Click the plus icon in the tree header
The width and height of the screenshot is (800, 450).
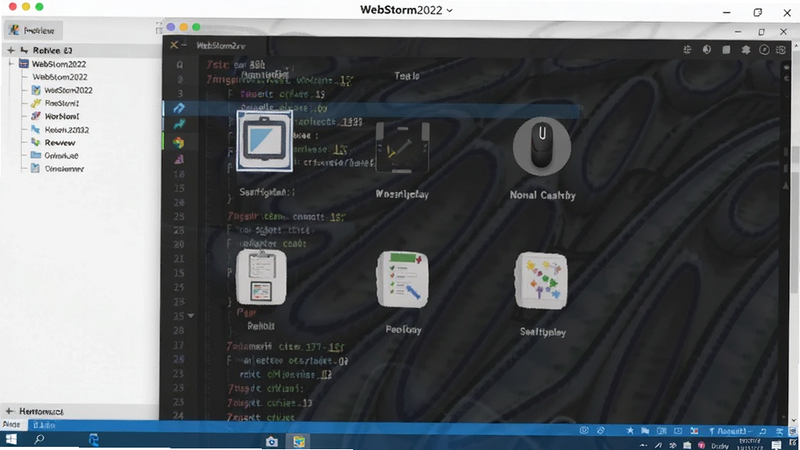(11, 50)
